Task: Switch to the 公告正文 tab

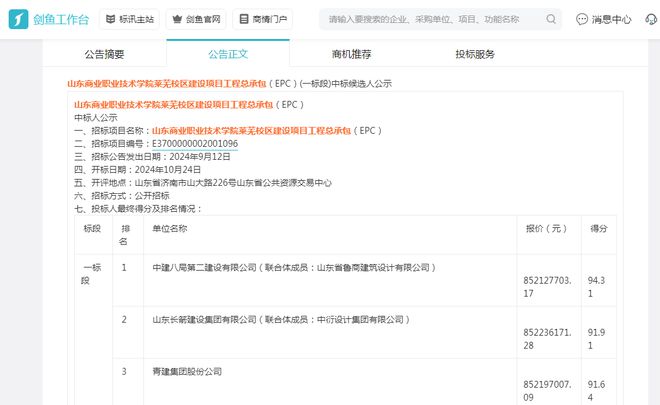Action: pos(228,54)
